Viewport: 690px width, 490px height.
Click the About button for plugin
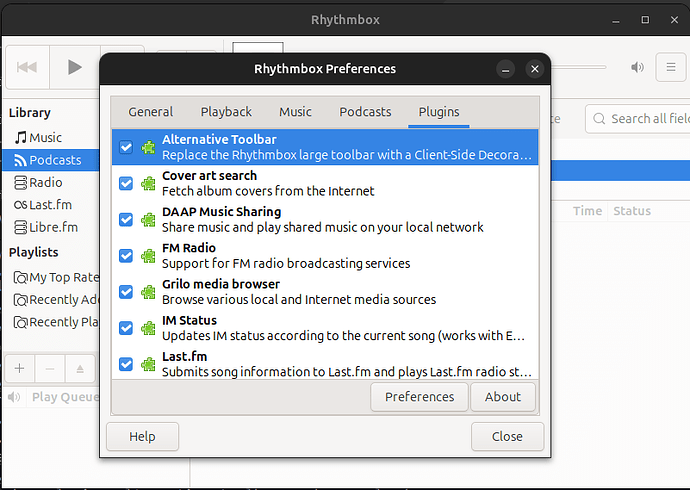tap(503, 397)
